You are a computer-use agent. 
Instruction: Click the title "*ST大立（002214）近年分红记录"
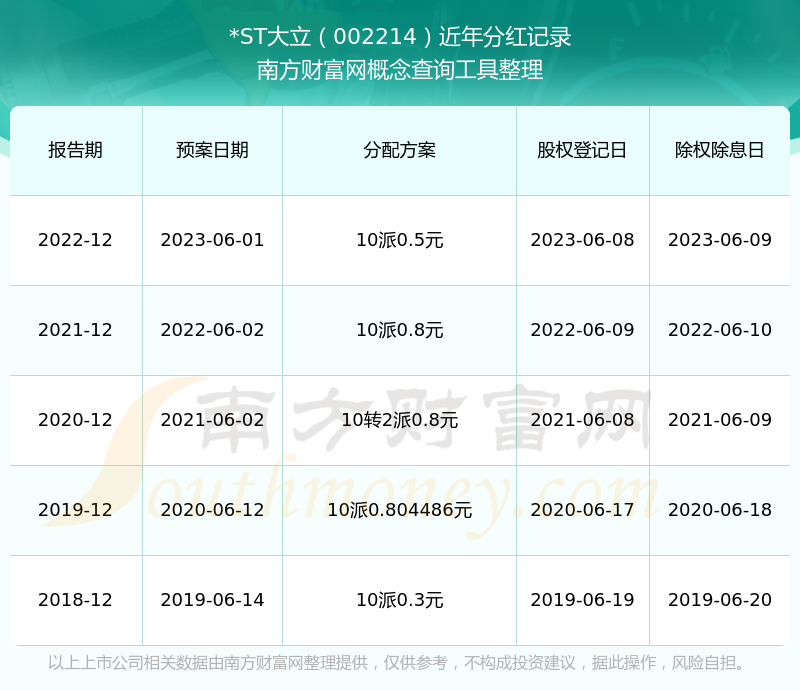point(400,37)
